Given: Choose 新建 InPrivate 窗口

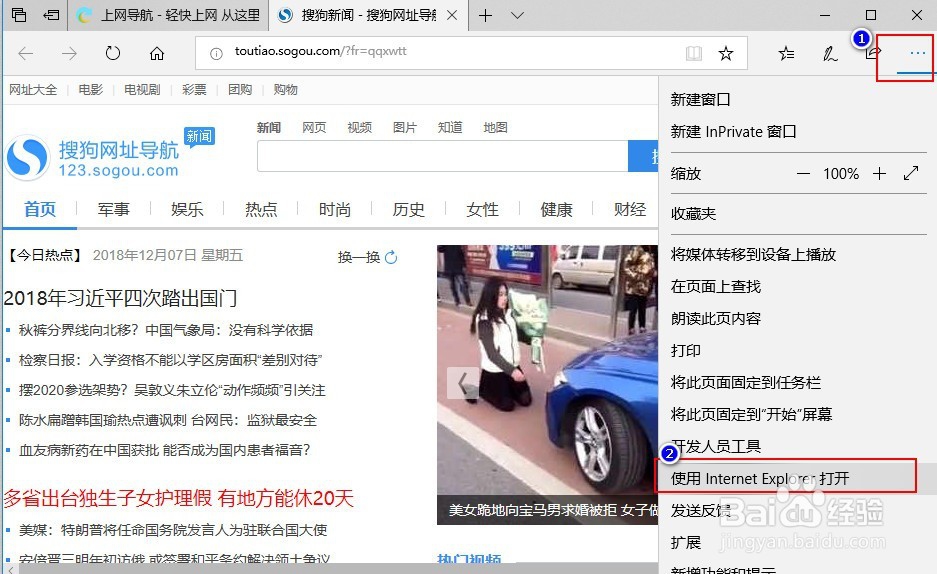Looking at the screenshot, I should [x=733, y=131].
